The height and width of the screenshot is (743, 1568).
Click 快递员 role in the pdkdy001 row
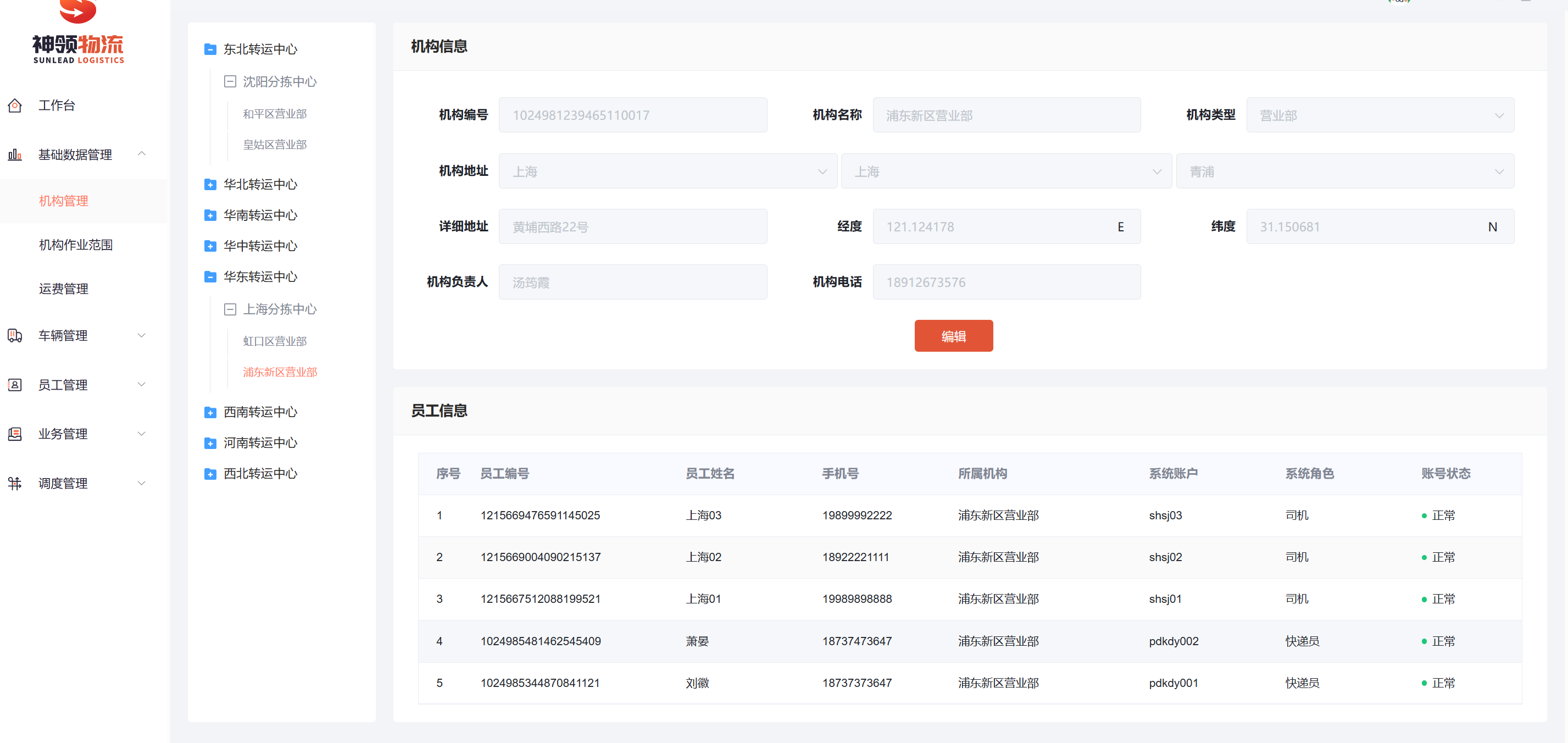pyautogui.click(x=1302, y=683)
